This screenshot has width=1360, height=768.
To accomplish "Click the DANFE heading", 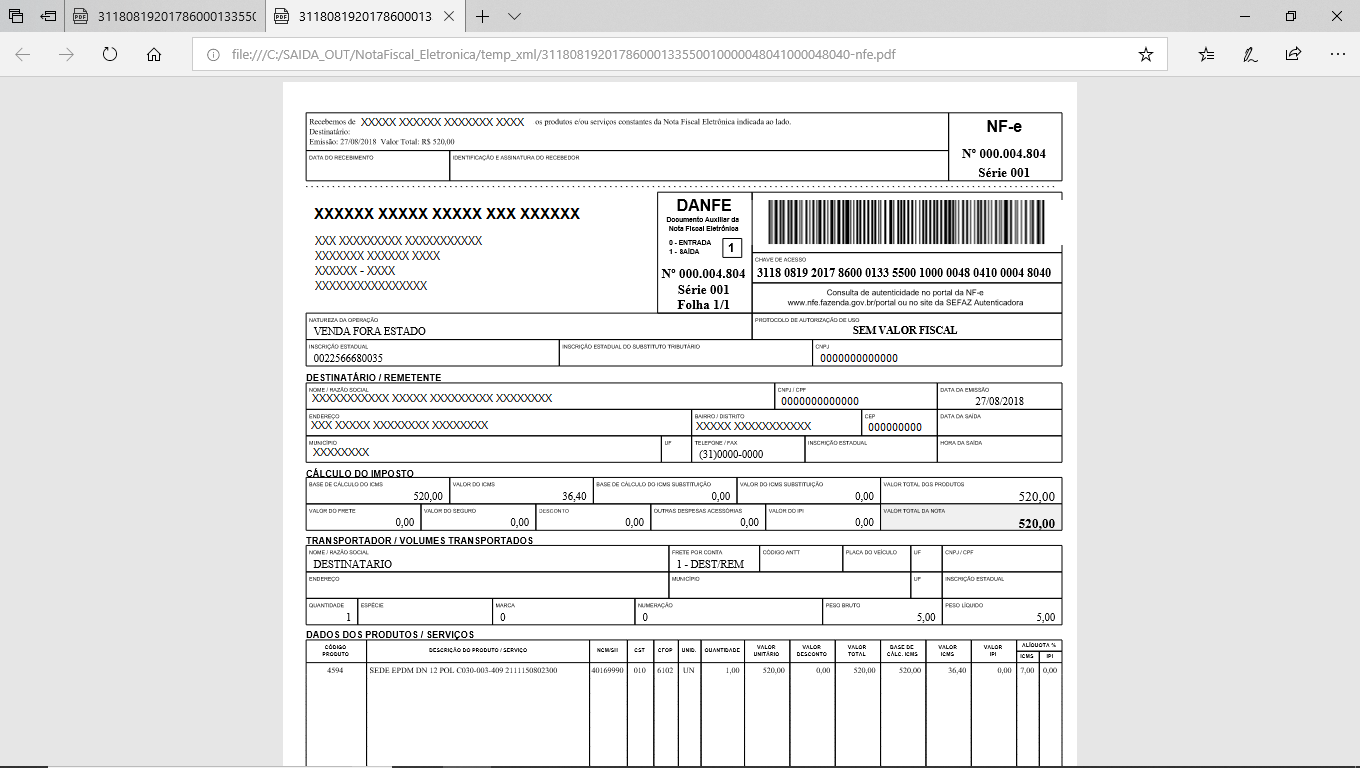I will [x=703, y=205].
